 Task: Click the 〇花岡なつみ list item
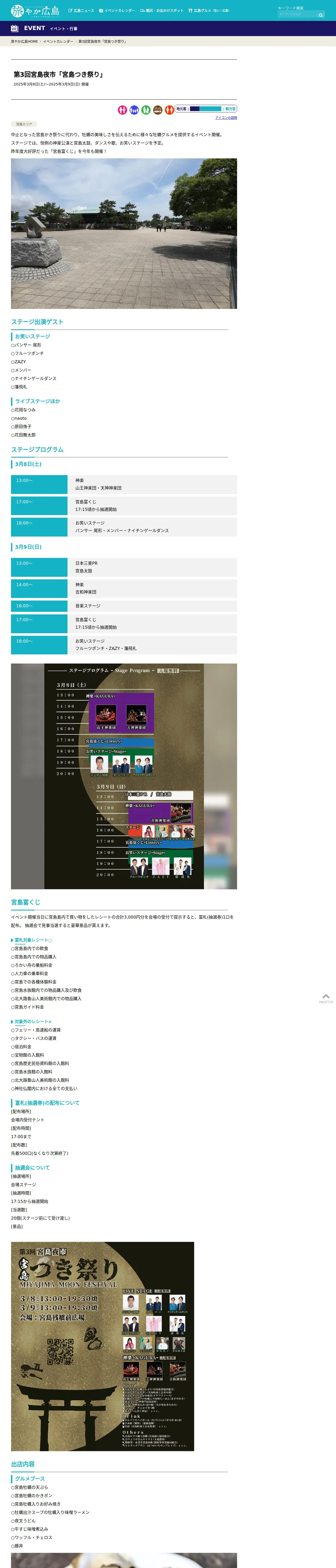tap(23, 410)
